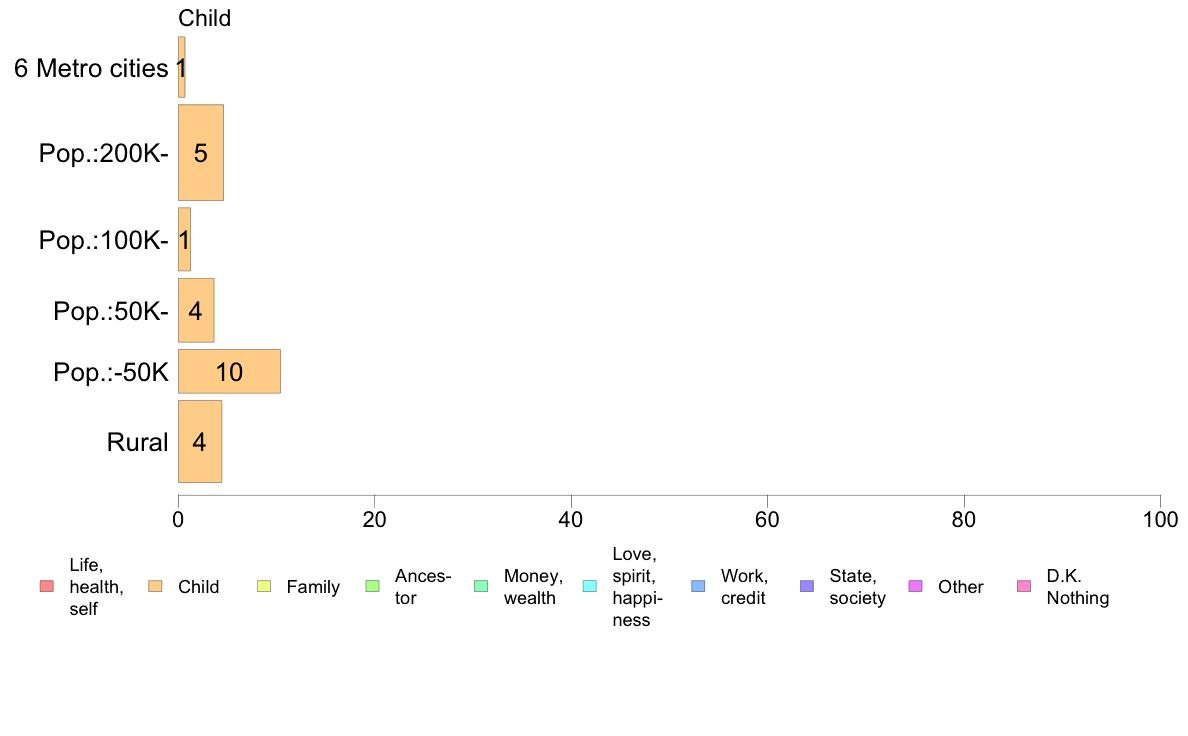The image size is (1188, 736).
Task: Select the Rural bar showing 4
Action: (200, 441)
